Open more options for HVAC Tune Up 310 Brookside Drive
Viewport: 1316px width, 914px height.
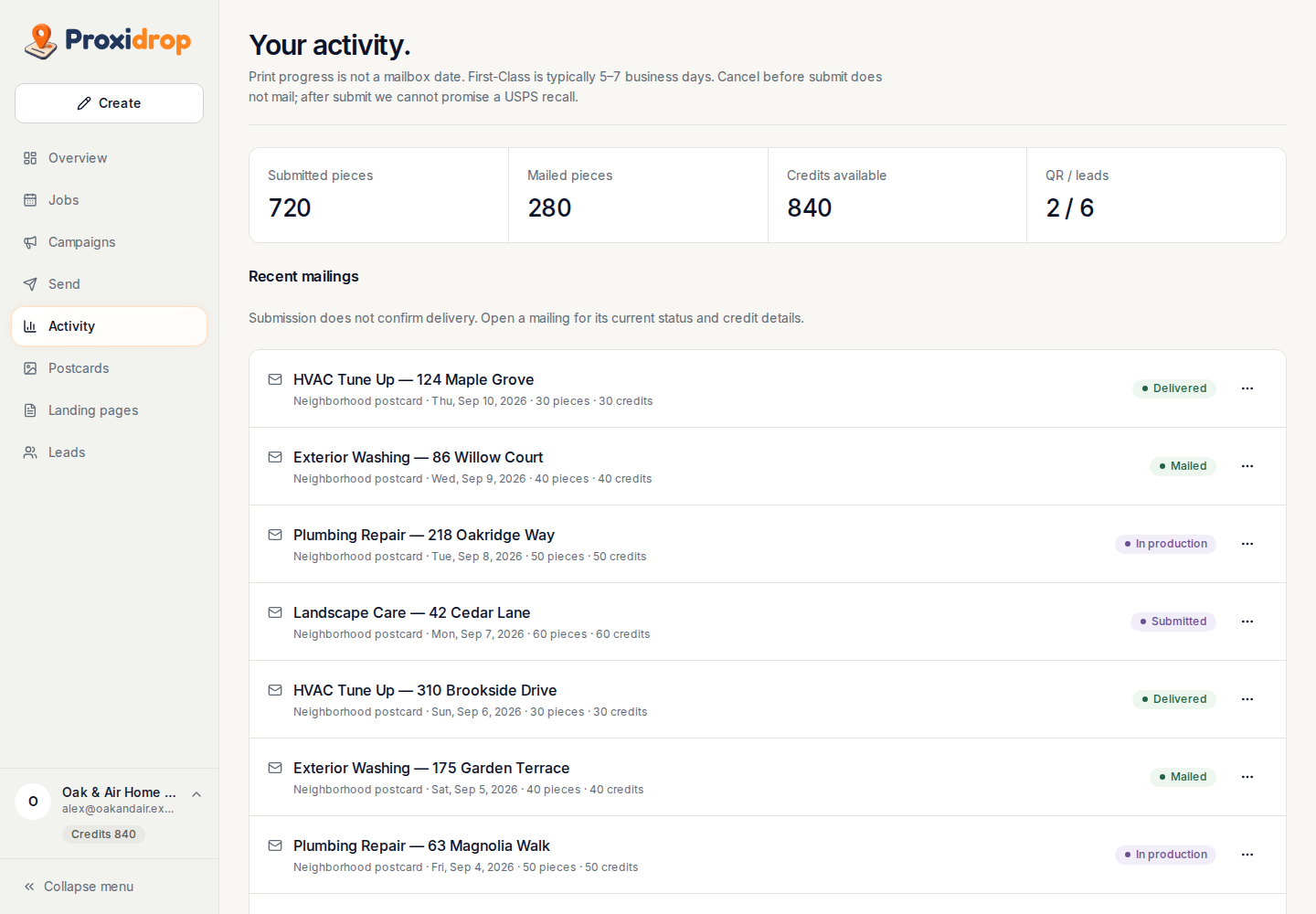coord(1247,699)
